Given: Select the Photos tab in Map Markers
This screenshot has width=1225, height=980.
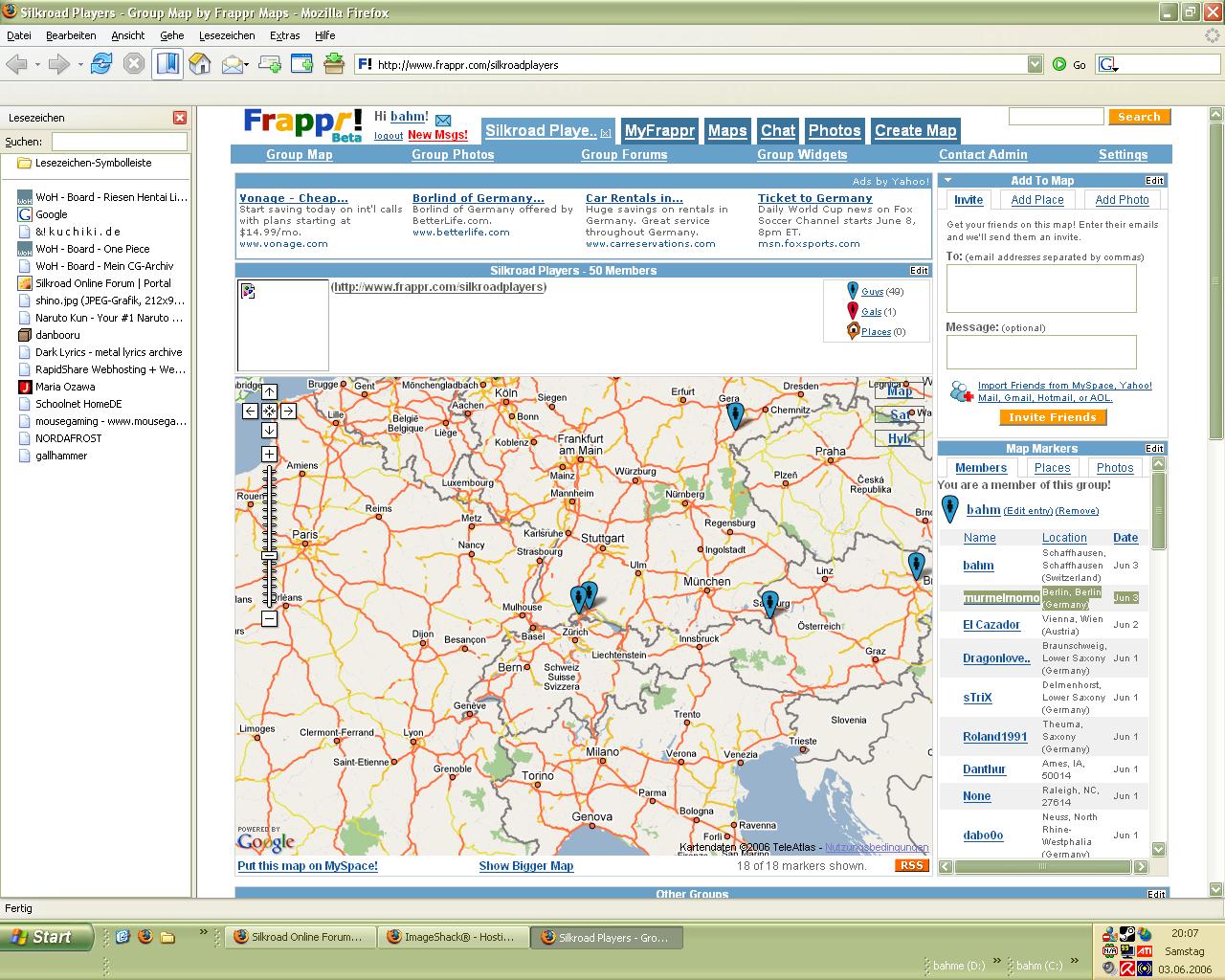Looking at the screenshot, I should point(1115,468).
